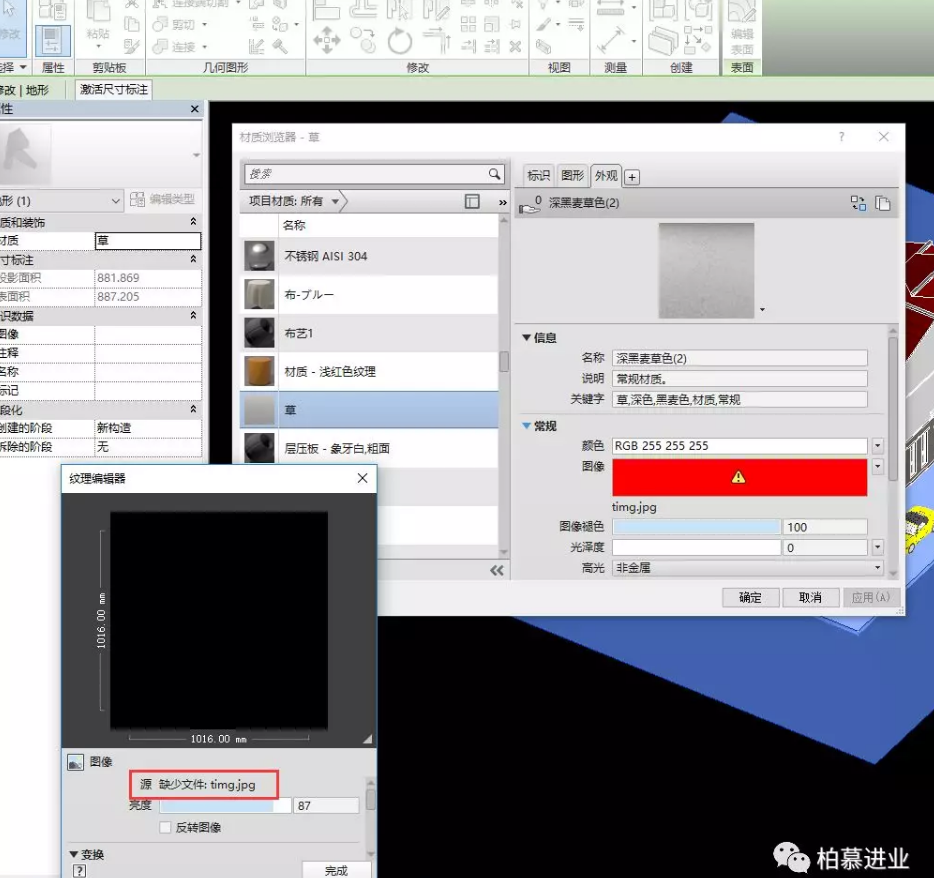Open the 高光 non-metal dropdown

coord(877,568)
